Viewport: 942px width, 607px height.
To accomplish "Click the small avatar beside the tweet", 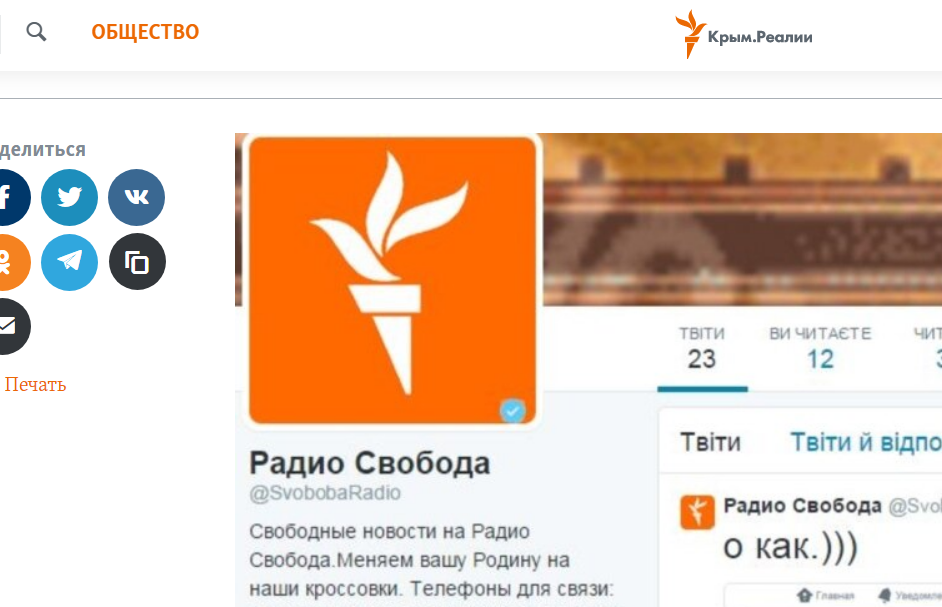I will (x=697, y=512).
